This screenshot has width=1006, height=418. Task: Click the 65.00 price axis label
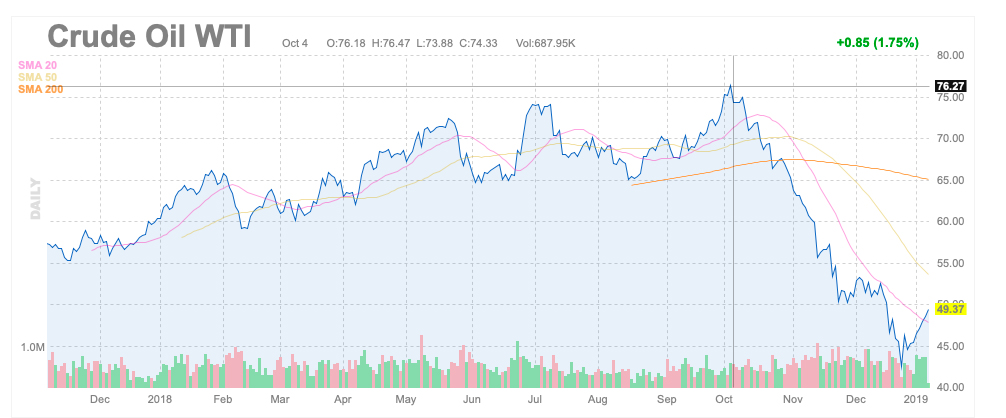pyautogui.click(x=948, y=179)
